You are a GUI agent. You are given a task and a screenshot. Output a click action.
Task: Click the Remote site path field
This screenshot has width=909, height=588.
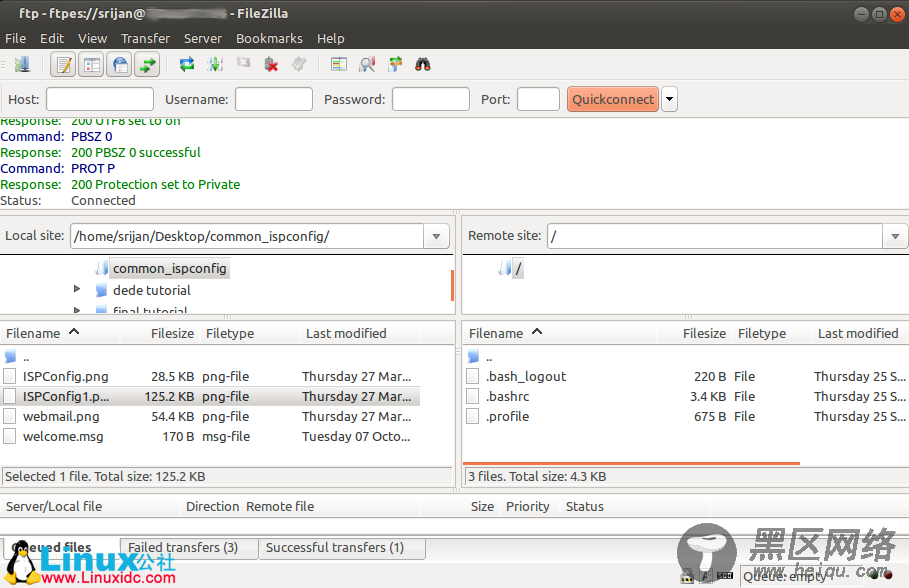click(715, 237)
